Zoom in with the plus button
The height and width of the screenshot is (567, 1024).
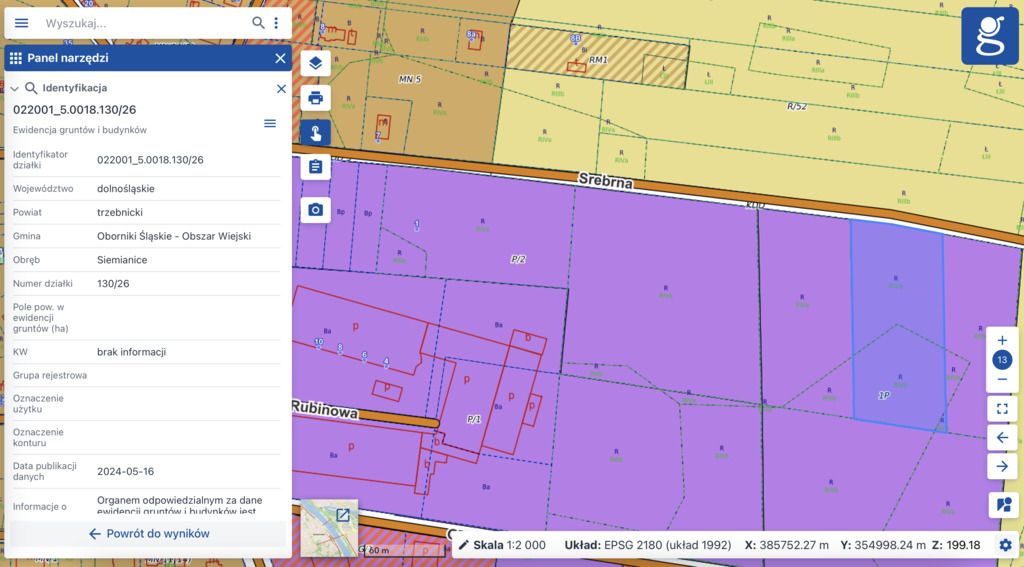tap(1002, 340)
